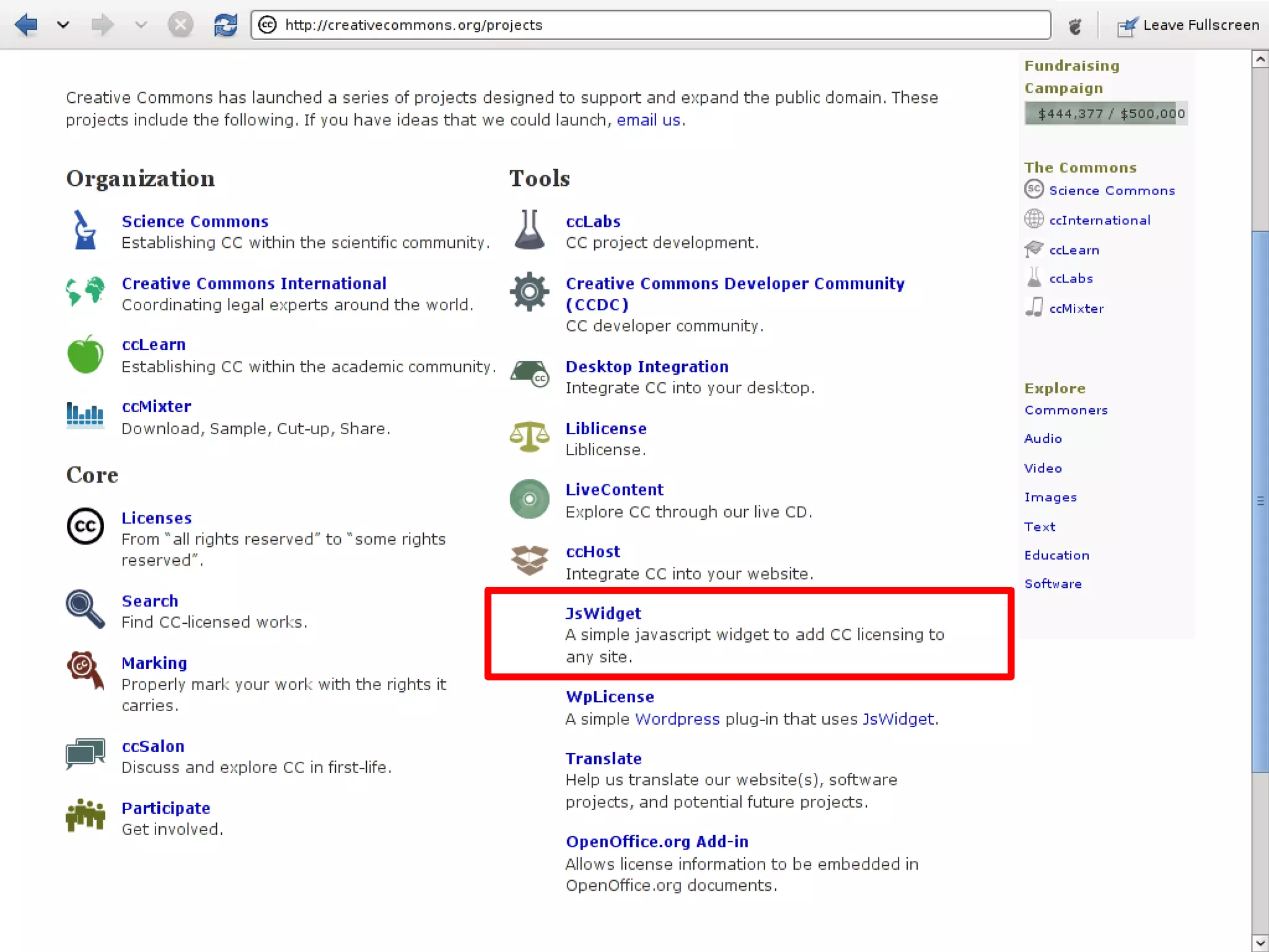Screen dimensions: 1269x952
Task: Click the green apple ccLearn icon
Action: click(85, 355)
